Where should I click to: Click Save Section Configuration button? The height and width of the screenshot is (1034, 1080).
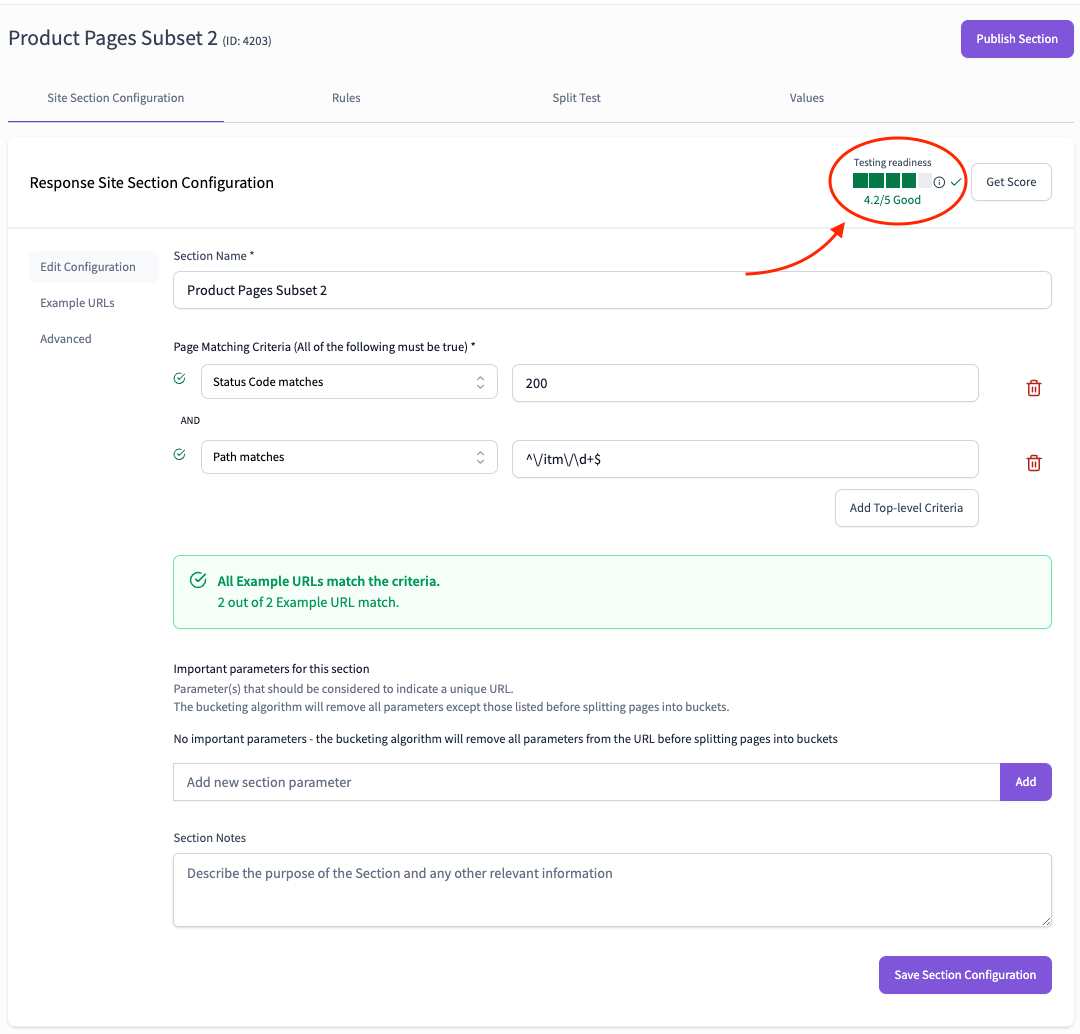[x=965, y=974]
